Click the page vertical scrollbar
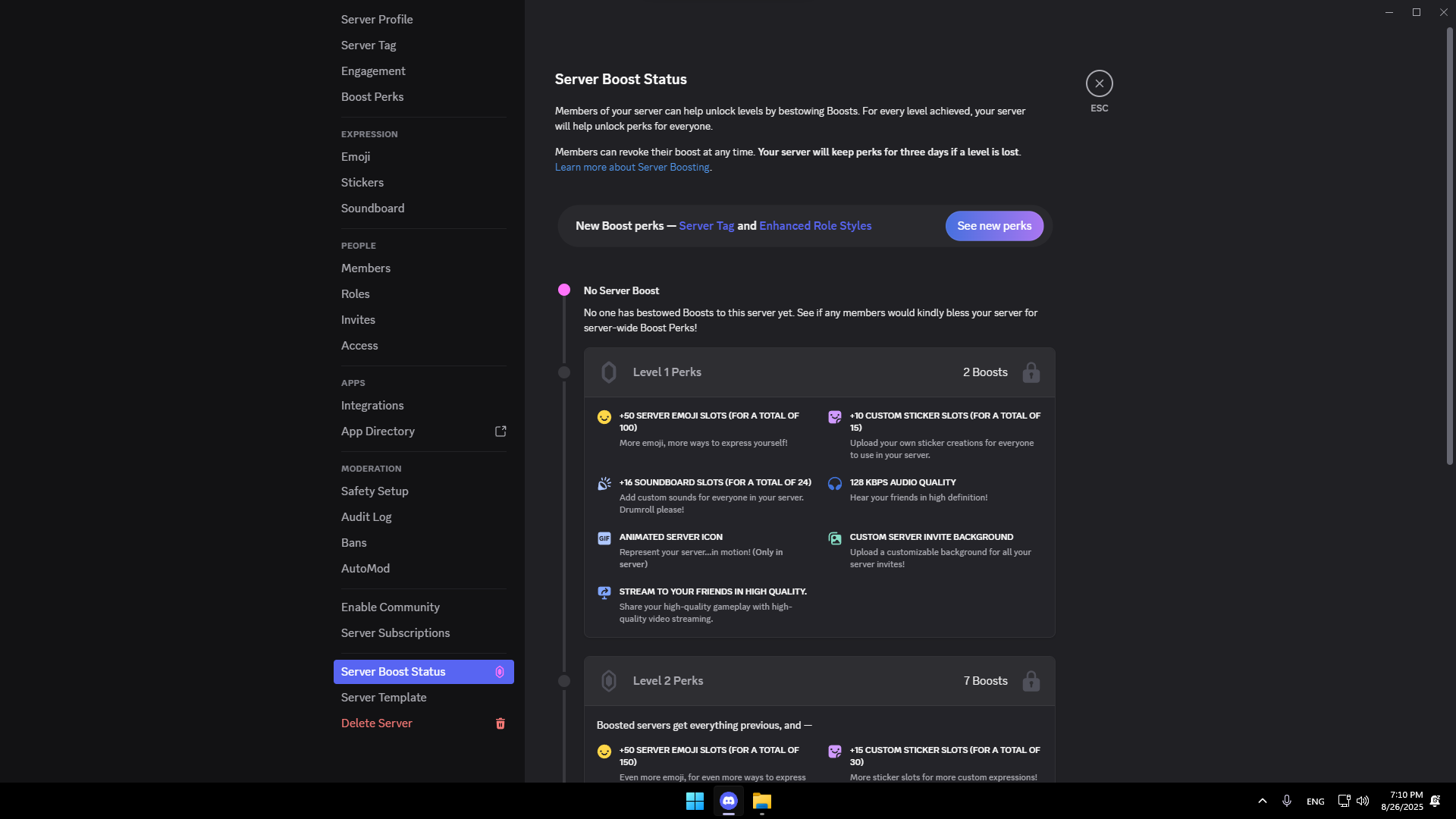This screenshot has height=819, width=1456. coord(1449,246)
